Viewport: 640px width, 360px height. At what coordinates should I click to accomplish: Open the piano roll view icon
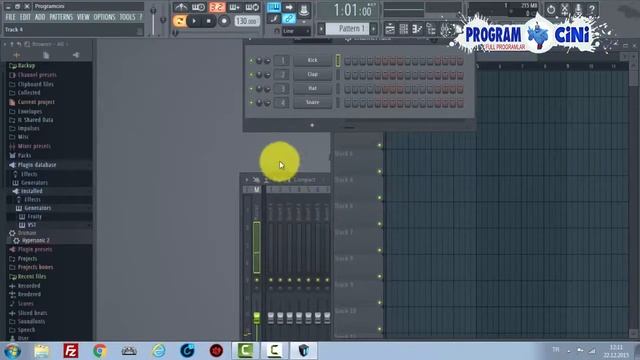[x=417, y=29]
